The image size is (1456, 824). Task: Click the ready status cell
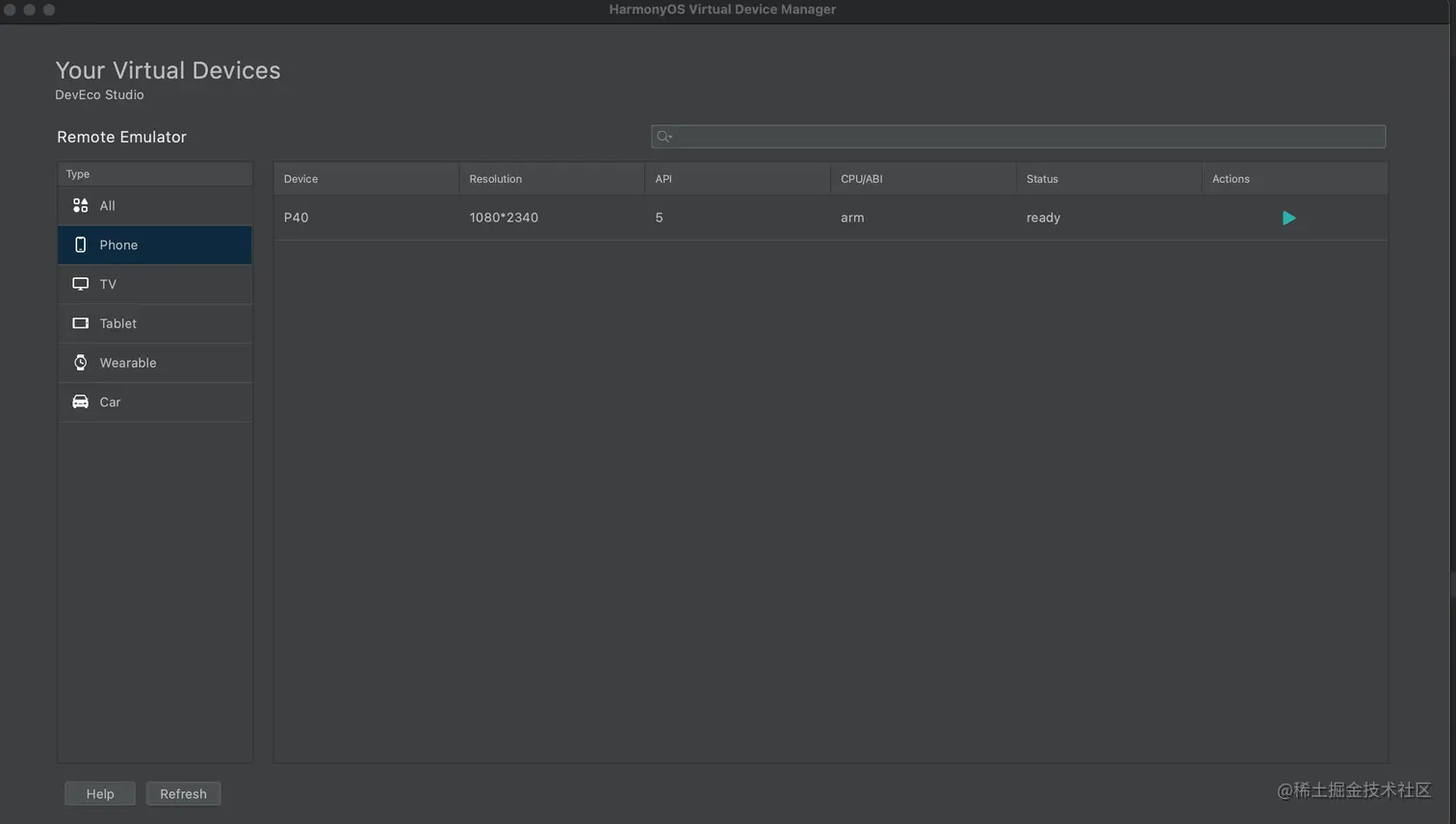(x=1109, y=219)
